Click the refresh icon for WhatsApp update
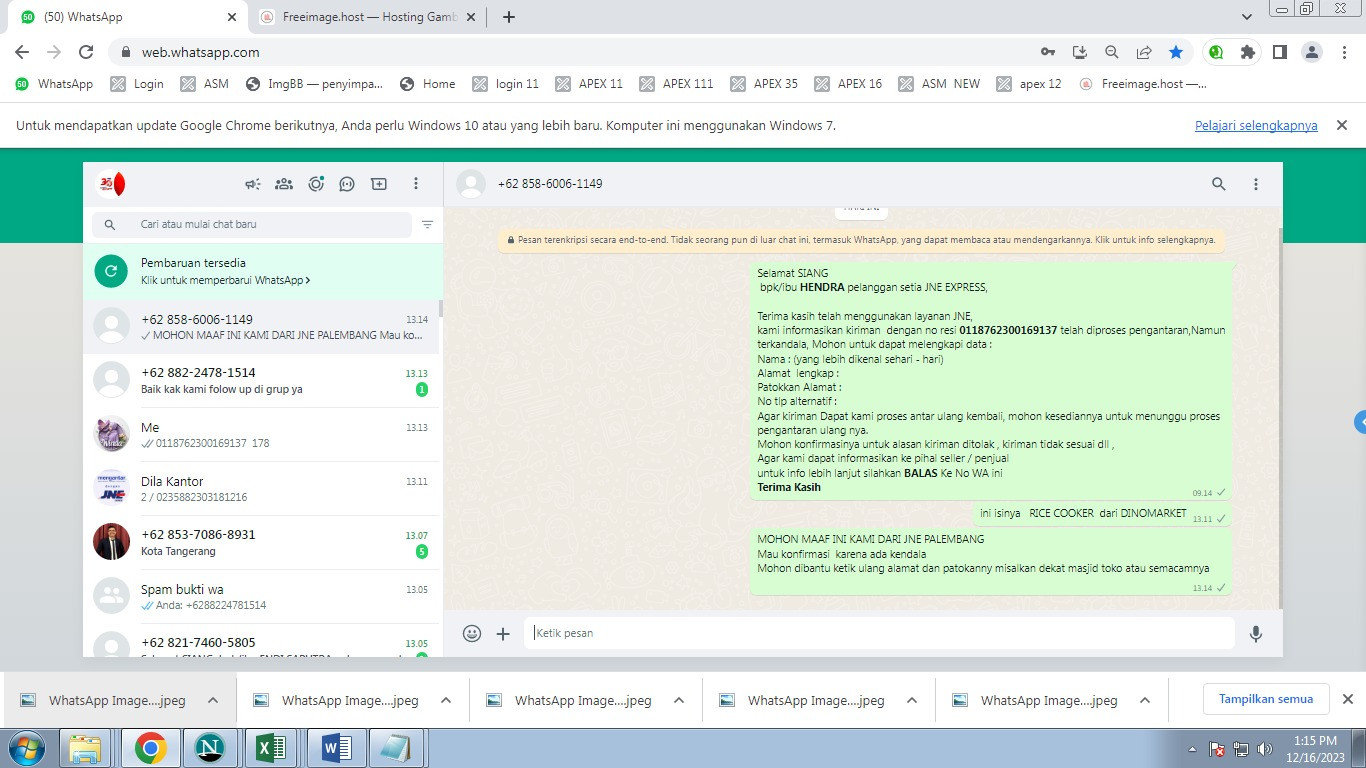The height and width of the screenshot is (768, 1366). (111, 271)
